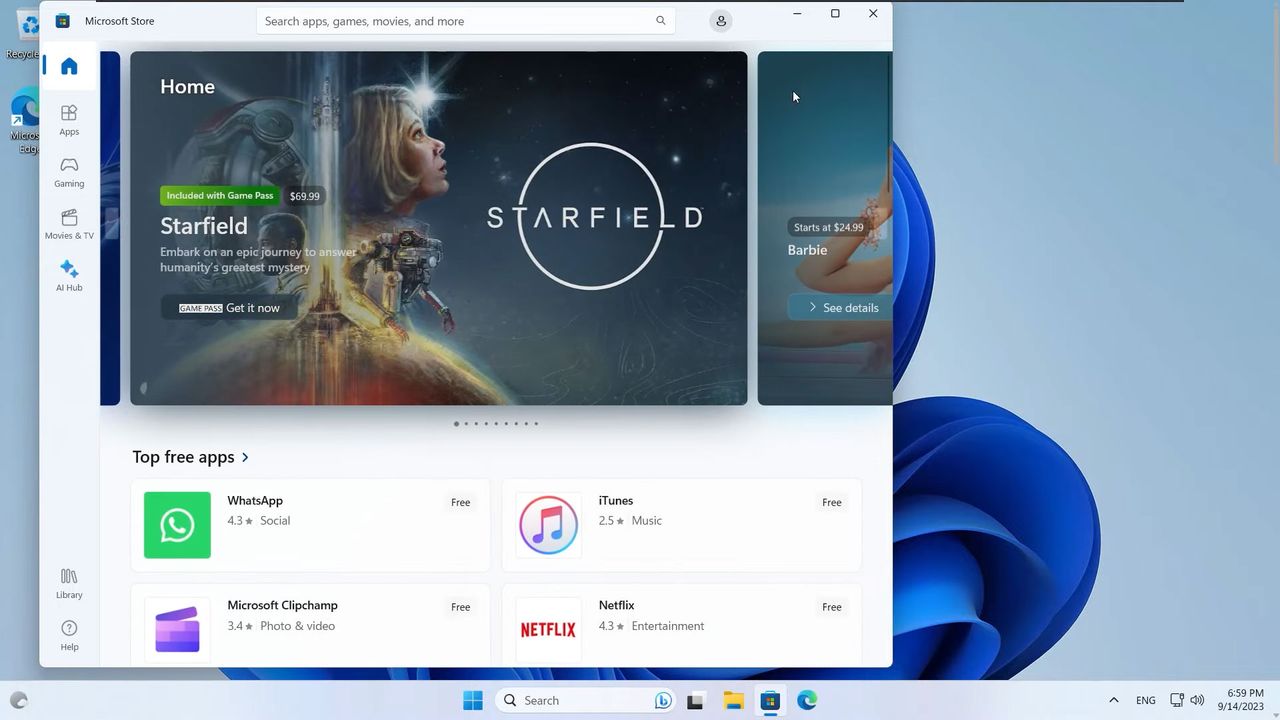Open the Netflix app listing
Screen dimensions: 1280x720
click(681, 626)
